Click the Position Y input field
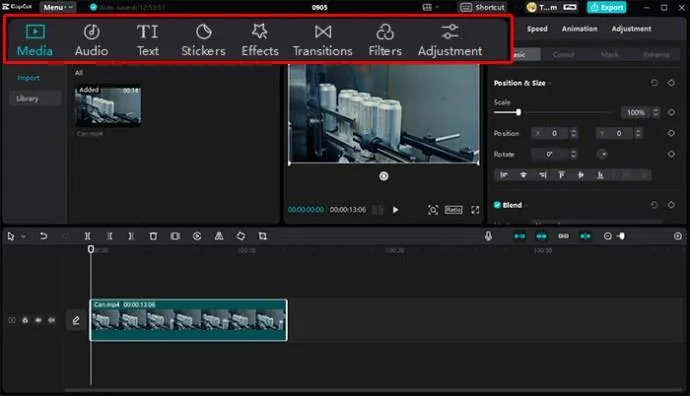The image size is (690, 396). [x=615, y=133]
